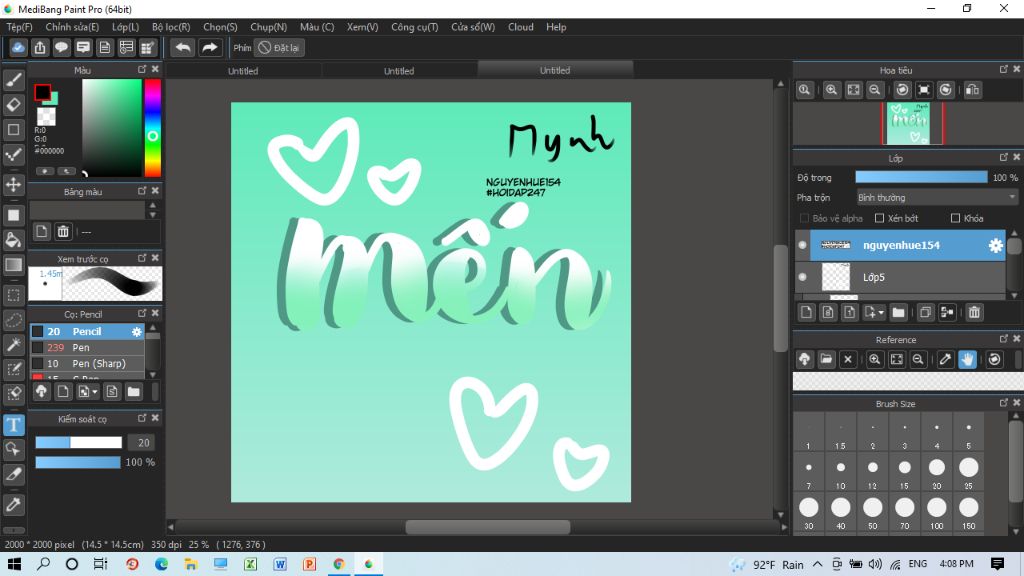Click add brush folder icon in brush panel

click(133, 392)
